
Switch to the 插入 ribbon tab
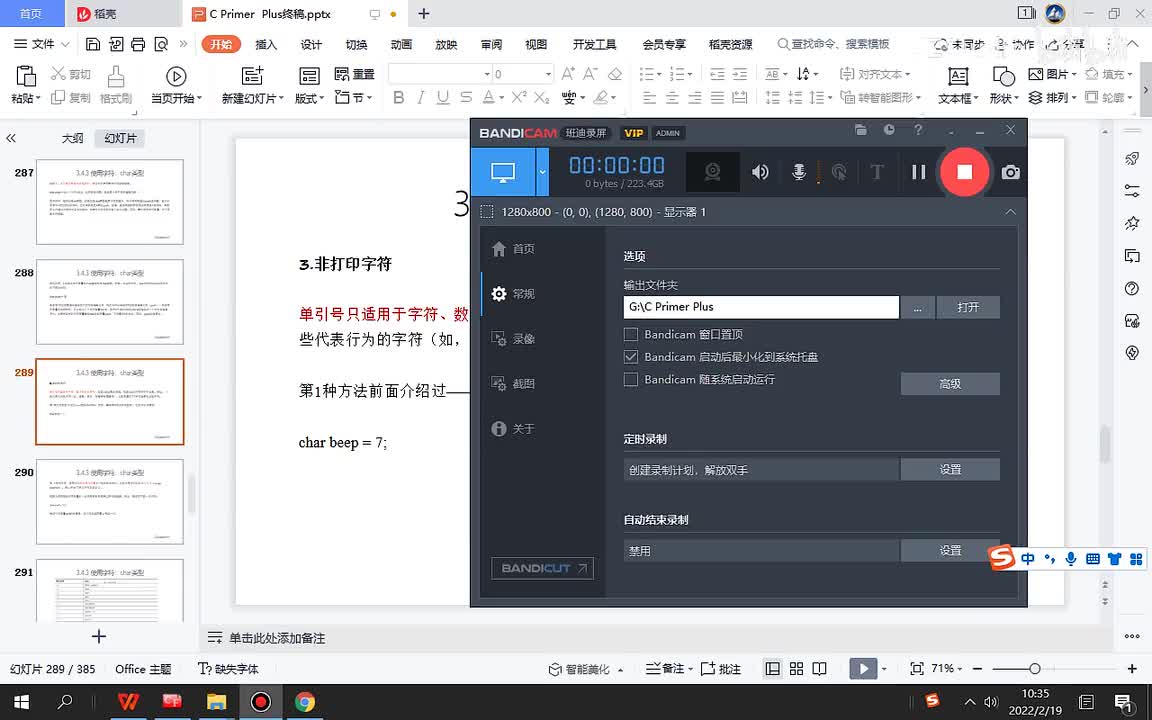click(x=266, y=44)
